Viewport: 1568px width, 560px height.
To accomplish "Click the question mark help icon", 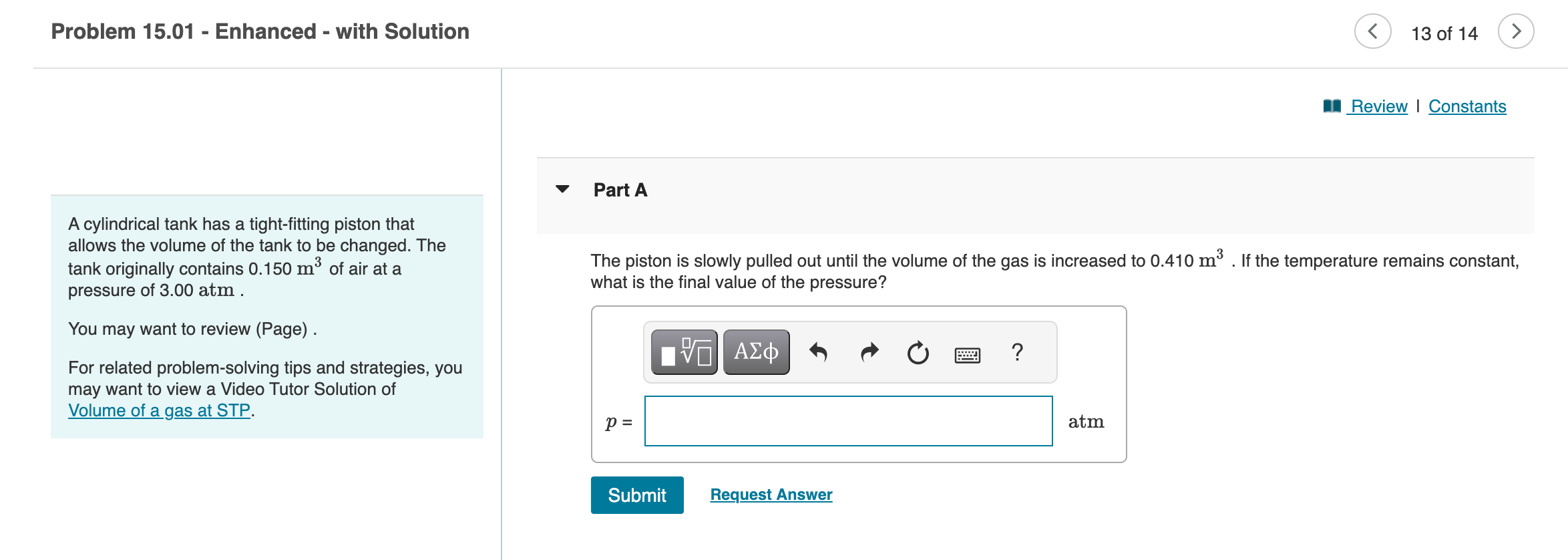I will pos(1016,352).
